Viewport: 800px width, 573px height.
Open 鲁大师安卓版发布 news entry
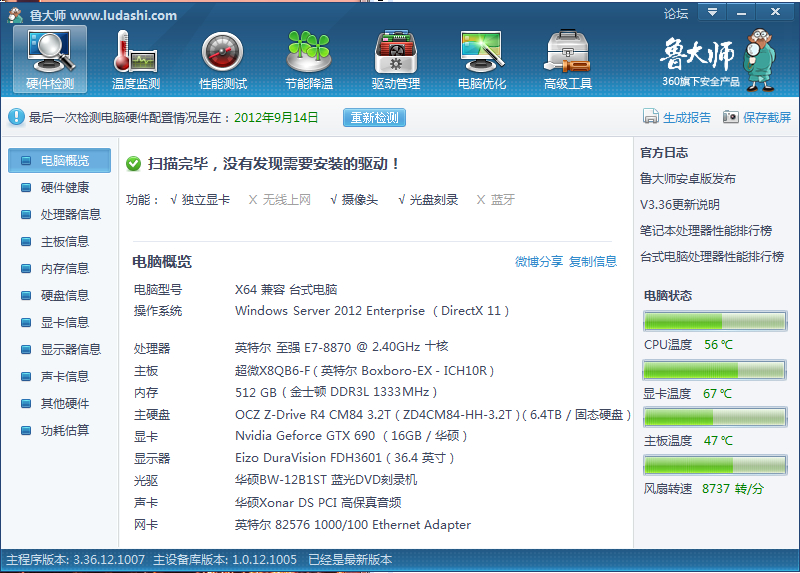(x=688, y=179)
